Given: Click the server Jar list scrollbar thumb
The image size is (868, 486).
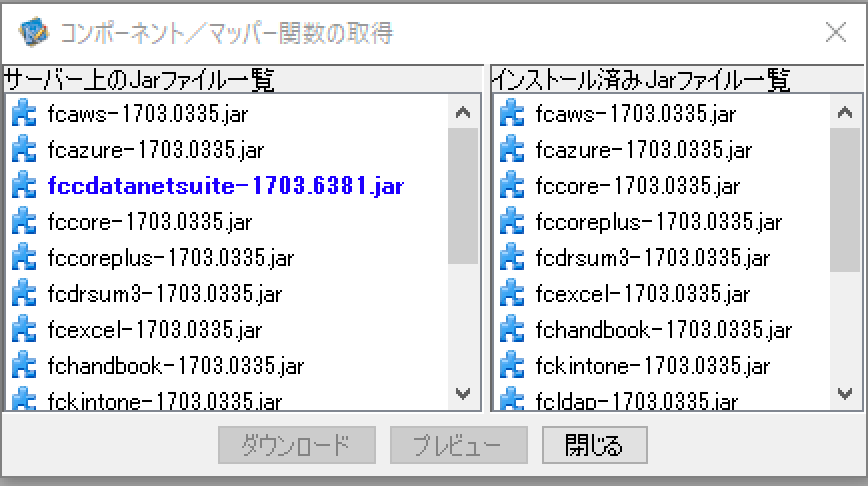Looking at the screenshot, I should (463, 197).
